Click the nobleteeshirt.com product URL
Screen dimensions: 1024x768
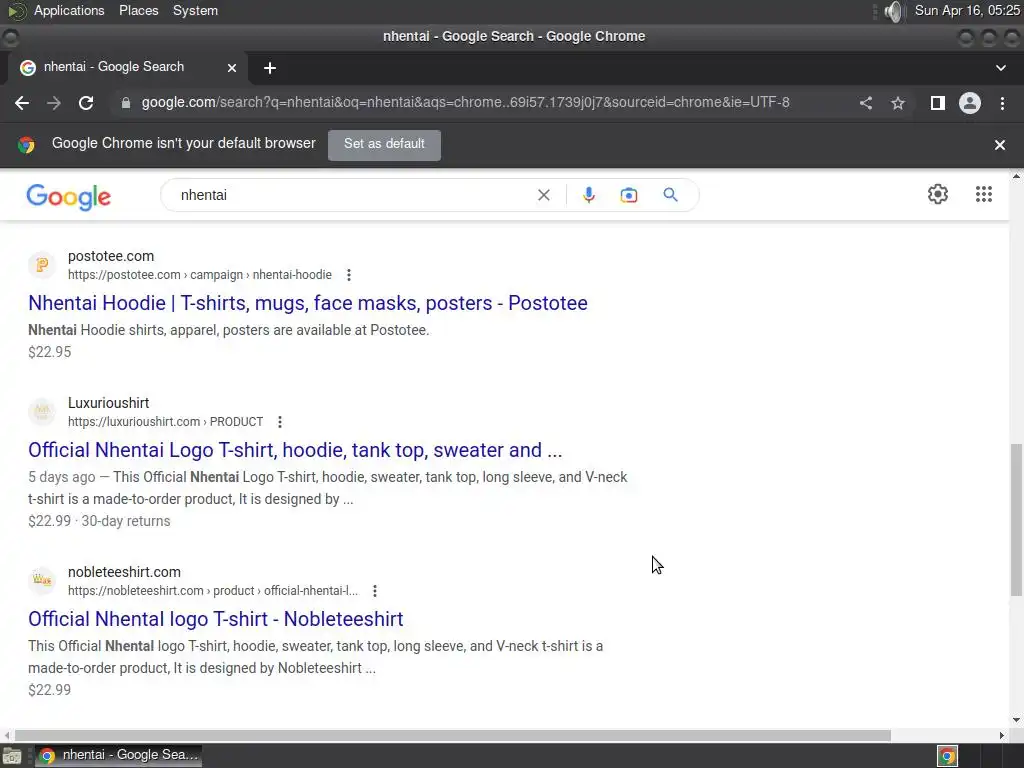pos(213,591)
